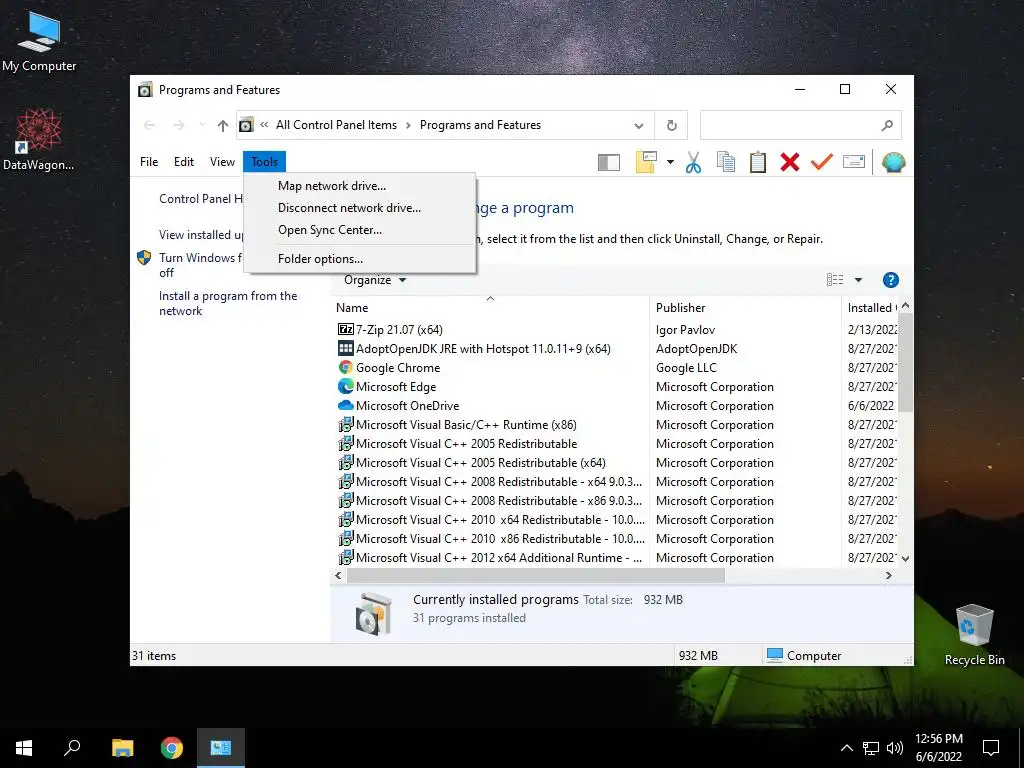Screen dimensions: 1024x768
Task: Click the taskbar search magnifier
Action: tap(72, 748)
